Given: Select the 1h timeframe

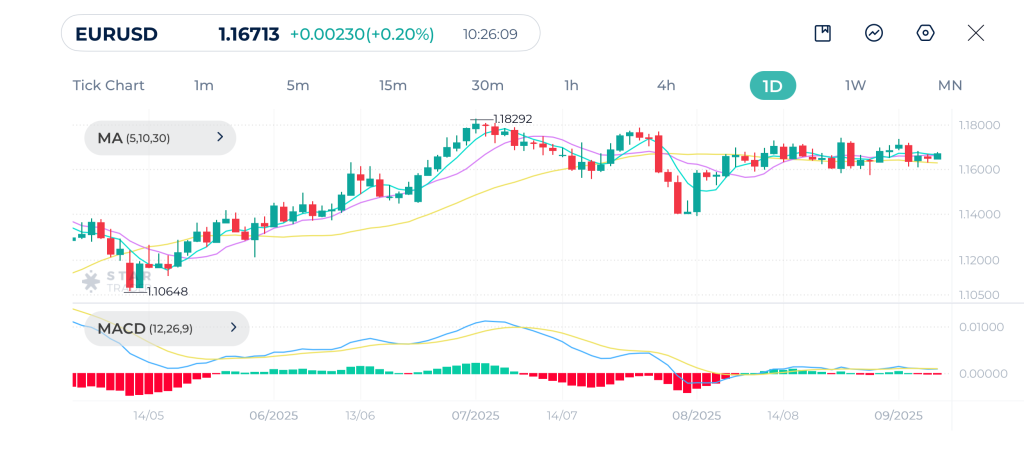Looking at the screenshot, I should tap(571, 86).
